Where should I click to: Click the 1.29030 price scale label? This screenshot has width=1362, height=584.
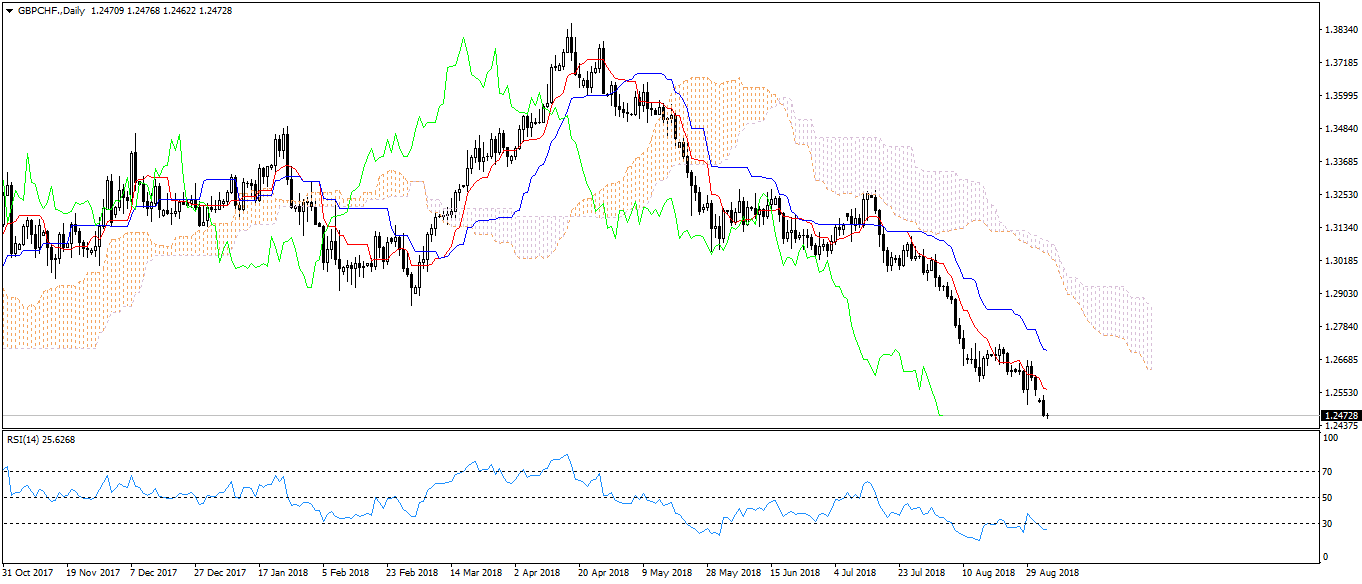click(x=1339, y=294)
